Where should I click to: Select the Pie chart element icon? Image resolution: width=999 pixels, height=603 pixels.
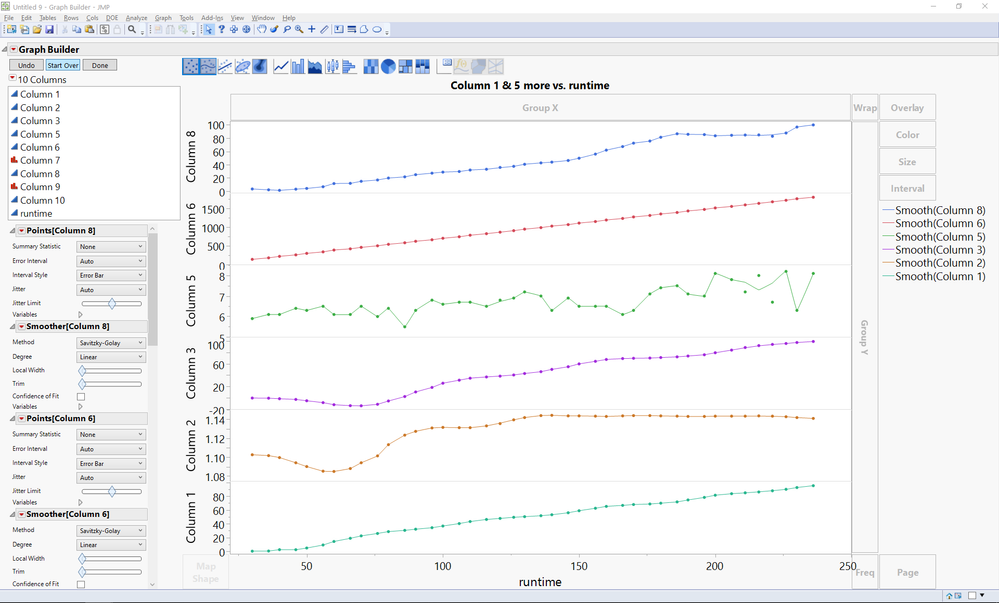[389, 65]
